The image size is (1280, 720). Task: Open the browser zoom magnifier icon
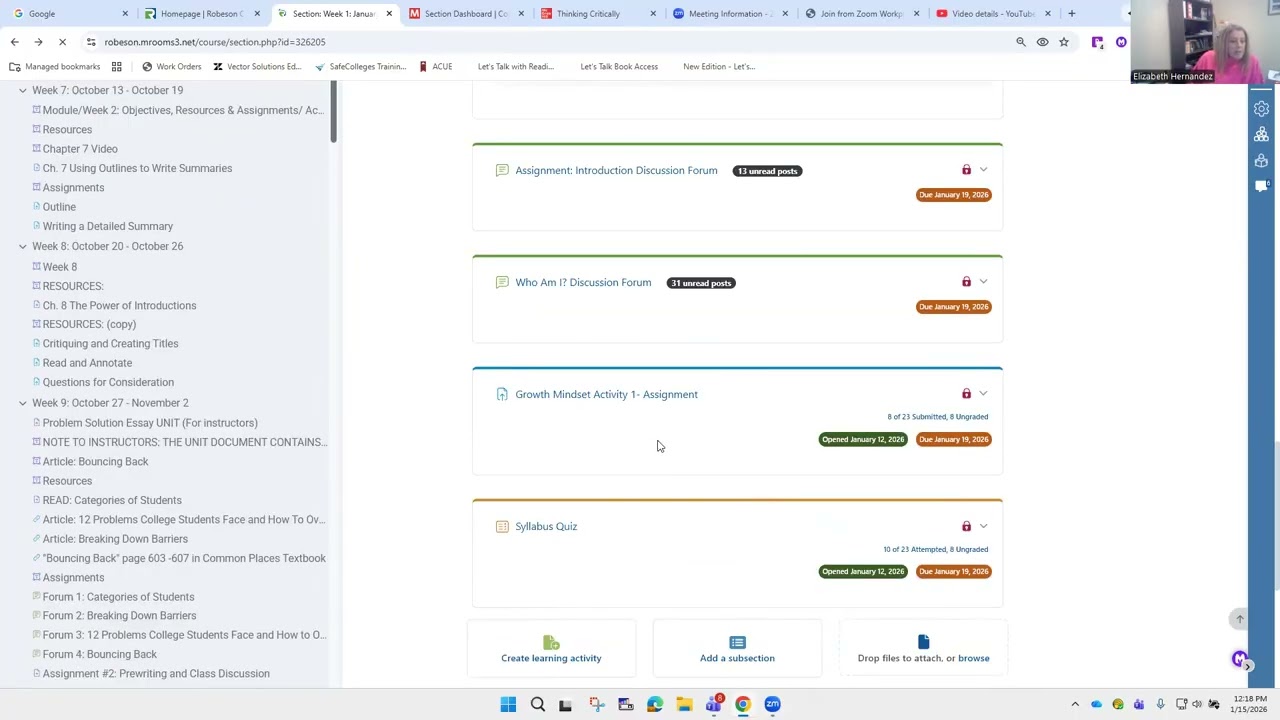click(1021, 42)
